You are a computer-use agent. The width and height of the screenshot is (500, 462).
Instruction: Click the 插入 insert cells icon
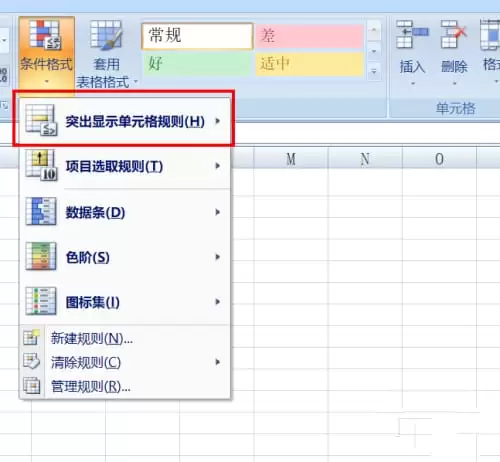pyautogui.click(x=412, y=34)
